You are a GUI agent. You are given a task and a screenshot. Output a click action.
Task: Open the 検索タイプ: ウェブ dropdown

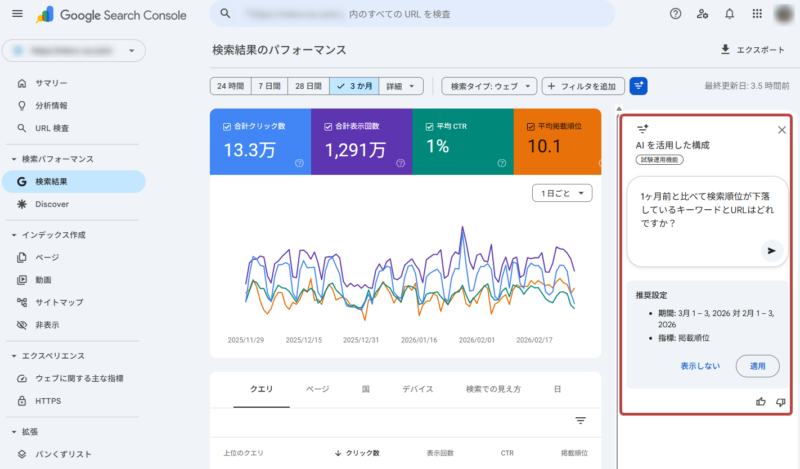(489, 86)
